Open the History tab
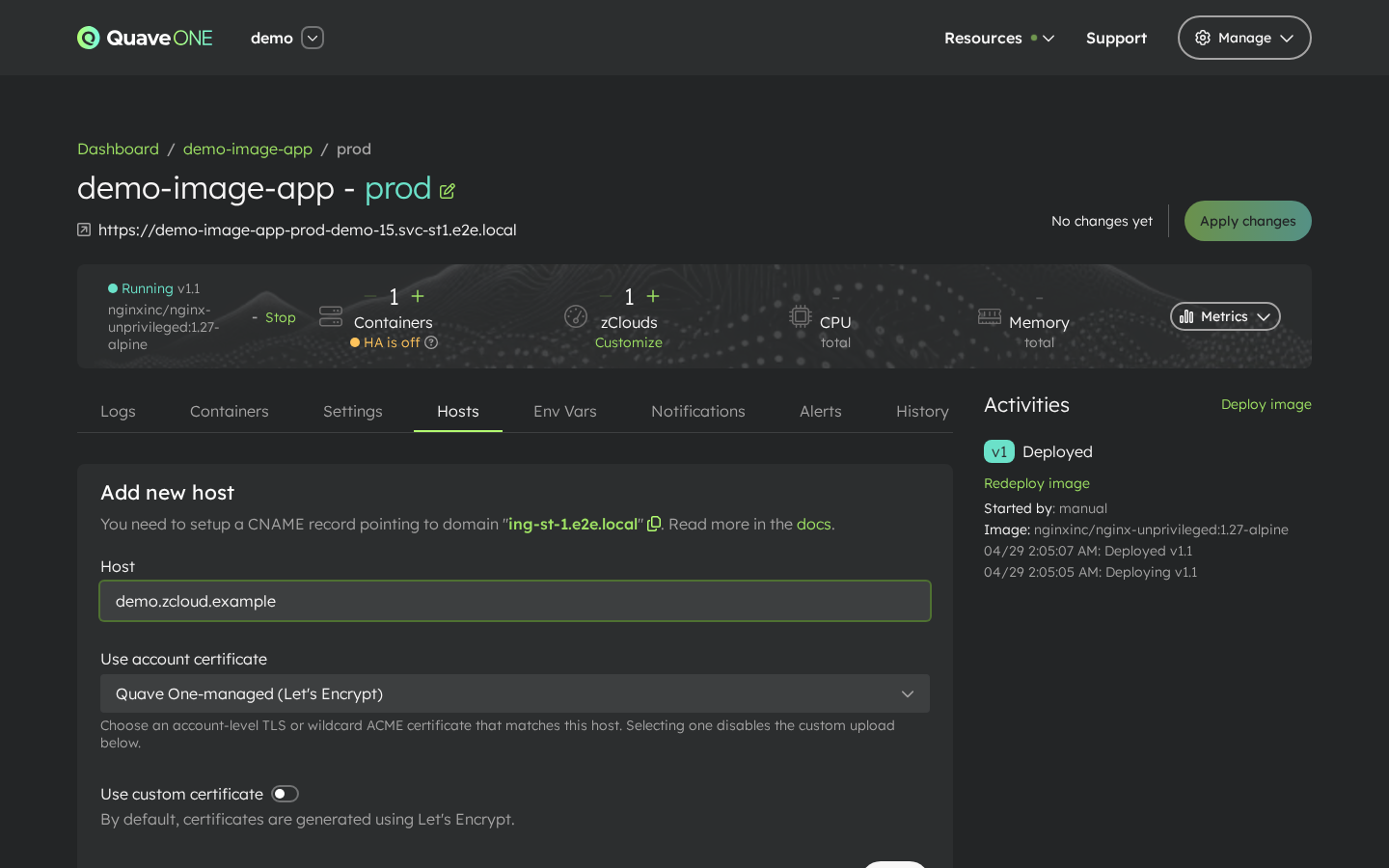Viewport: 1389px width, 868px height. pyautogui.click(x=922, y=411)
